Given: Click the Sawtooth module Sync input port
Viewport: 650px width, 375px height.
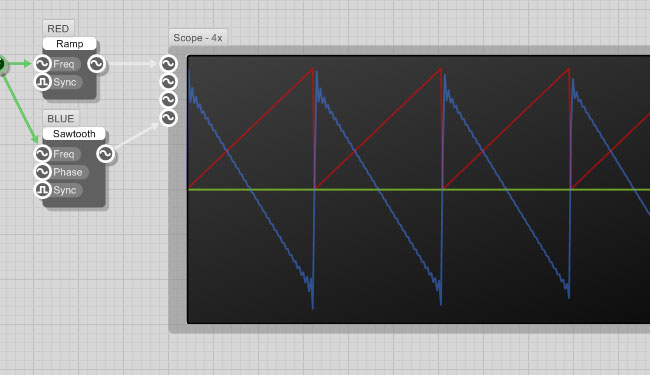Looking at the screenshot, I should pyautogui.click(x=42, y=190).
